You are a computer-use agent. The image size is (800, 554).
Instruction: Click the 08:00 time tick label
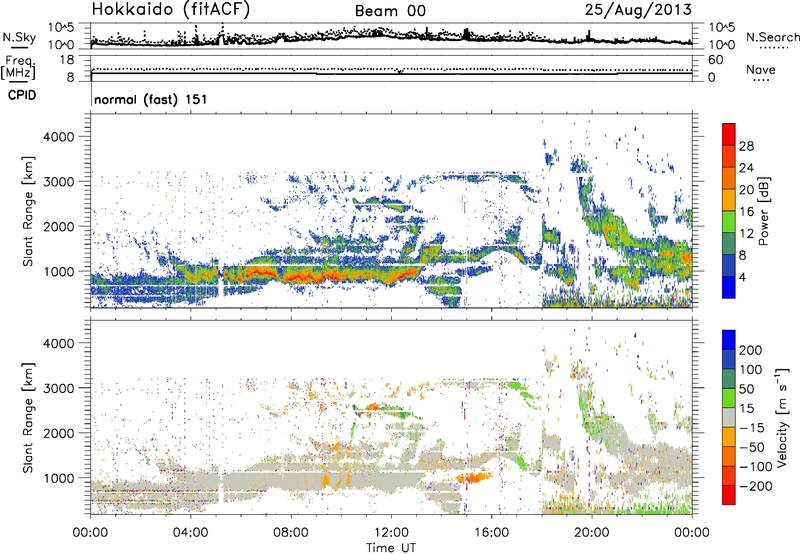290,533
